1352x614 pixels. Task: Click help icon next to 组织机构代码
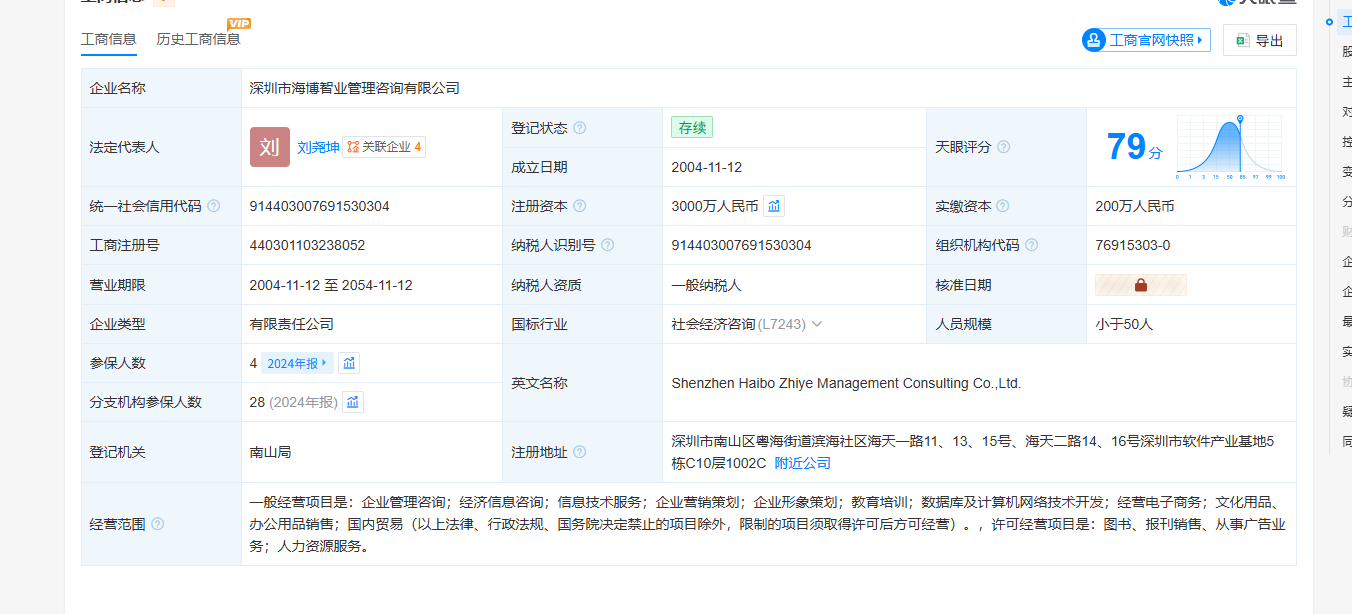point(1032,245)
